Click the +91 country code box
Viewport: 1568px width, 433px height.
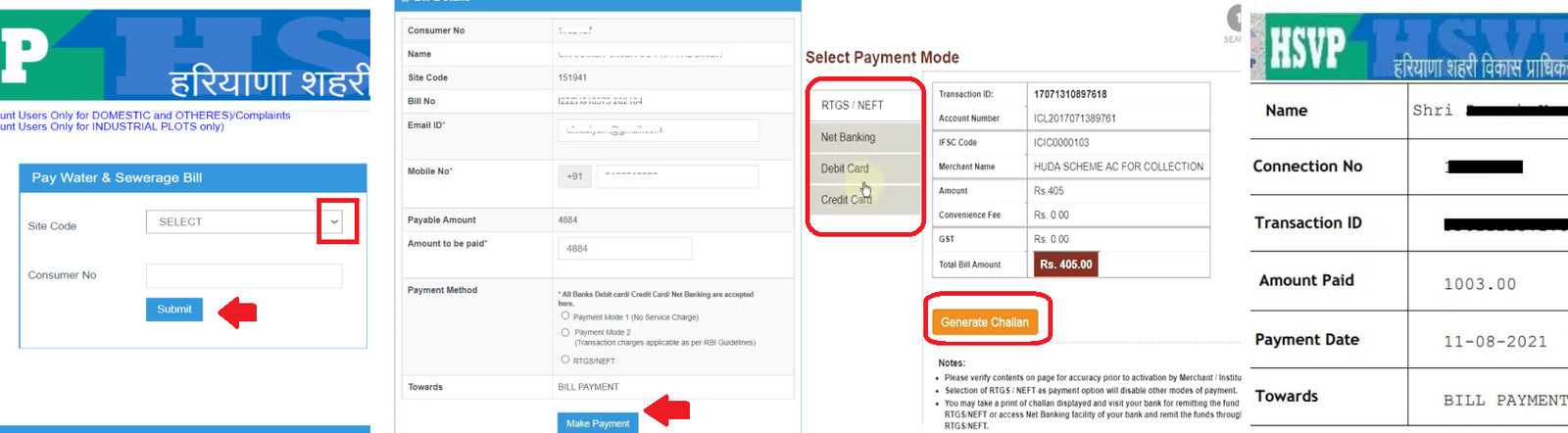[x=574, y=176]
